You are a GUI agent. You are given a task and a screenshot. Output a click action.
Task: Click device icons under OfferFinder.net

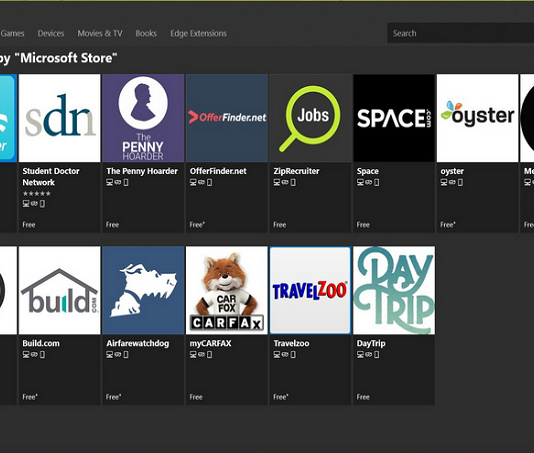201,183
